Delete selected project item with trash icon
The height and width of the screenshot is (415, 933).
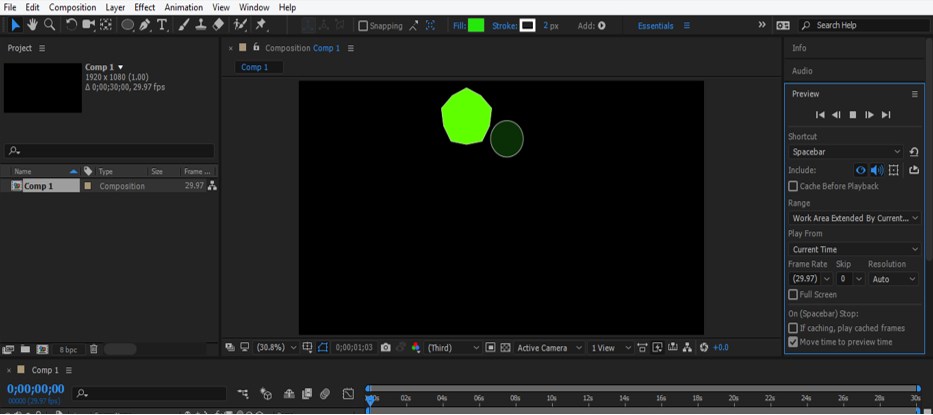(x=93, y=350)
